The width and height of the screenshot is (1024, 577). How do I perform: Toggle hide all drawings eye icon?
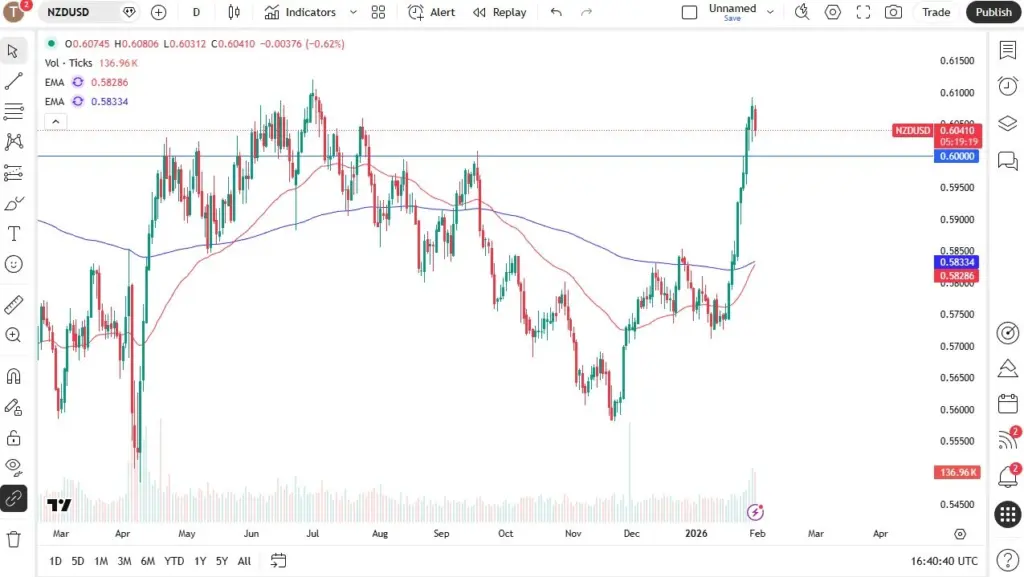[x=14, y=466]
